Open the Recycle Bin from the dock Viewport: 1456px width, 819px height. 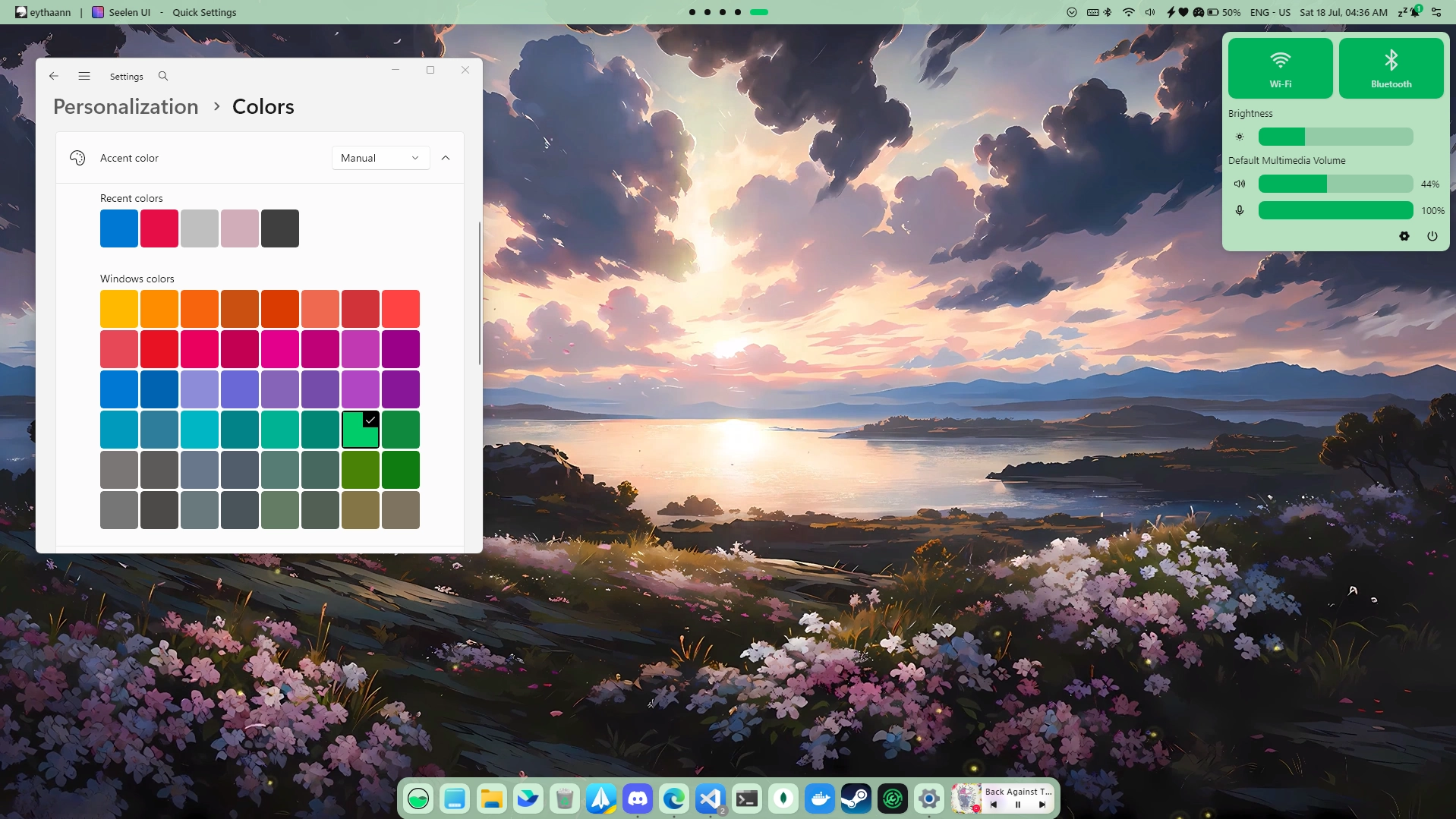click(565, 799)
